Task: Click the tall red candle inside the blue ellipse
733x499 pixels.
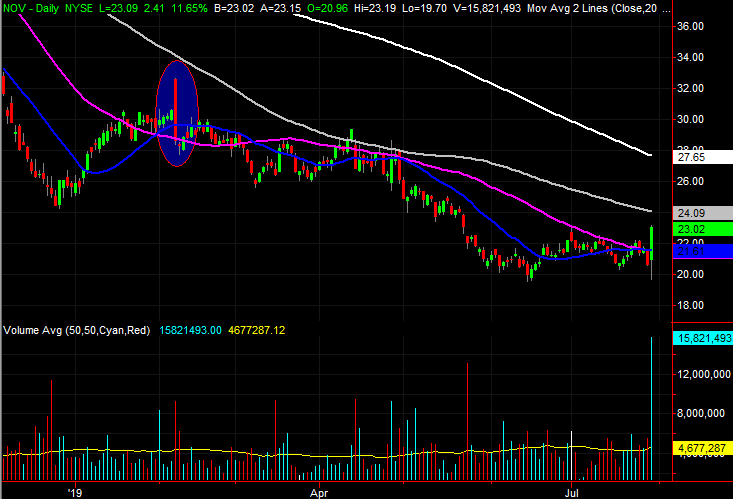Action: click(176, 108)
